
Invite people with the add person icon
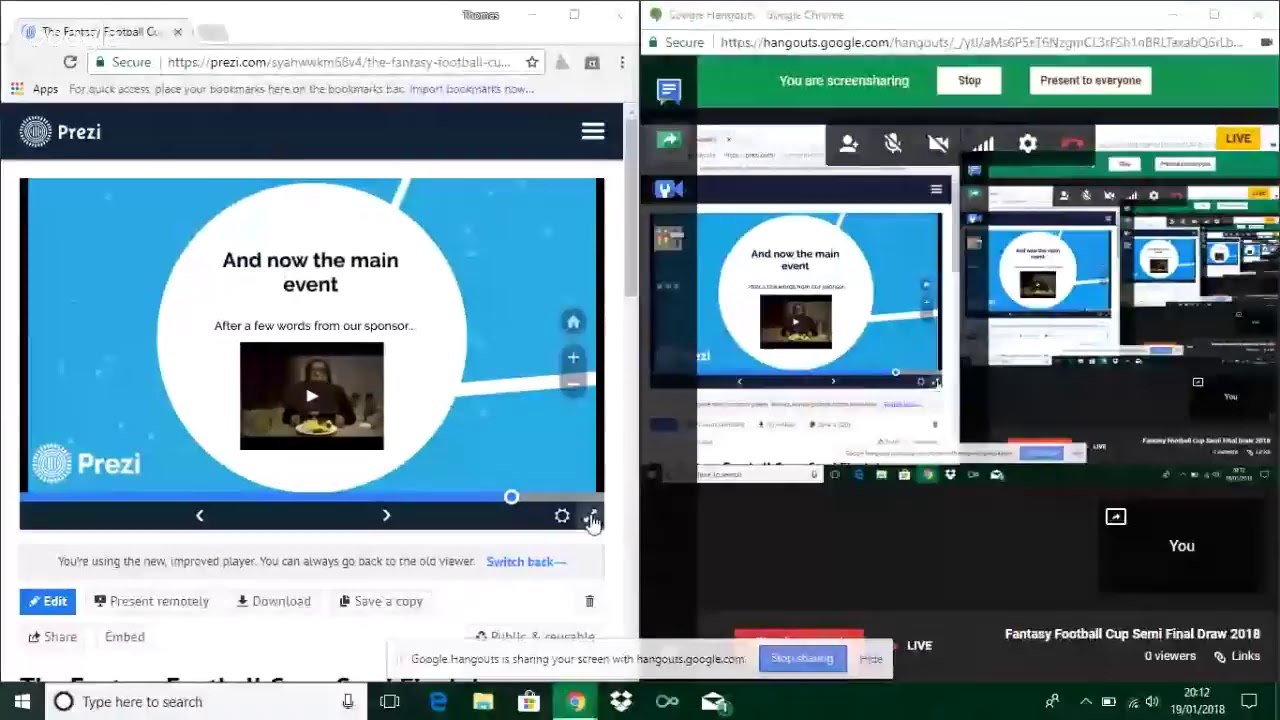coord(849,144)
